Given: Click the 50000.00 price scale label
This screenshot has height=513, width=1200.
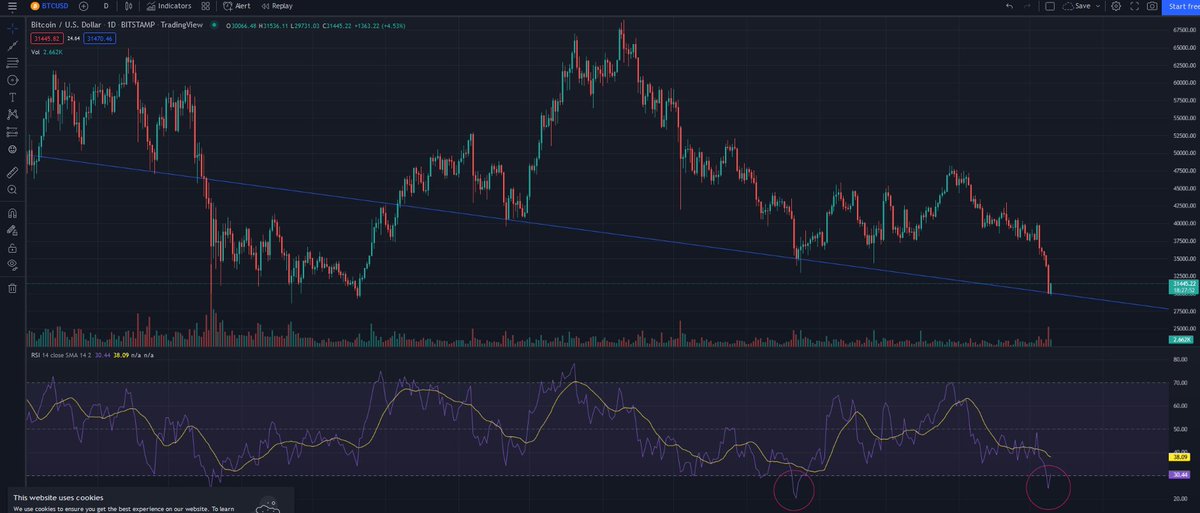Looking at the screenshot, I should click(x=1183, y=153).
